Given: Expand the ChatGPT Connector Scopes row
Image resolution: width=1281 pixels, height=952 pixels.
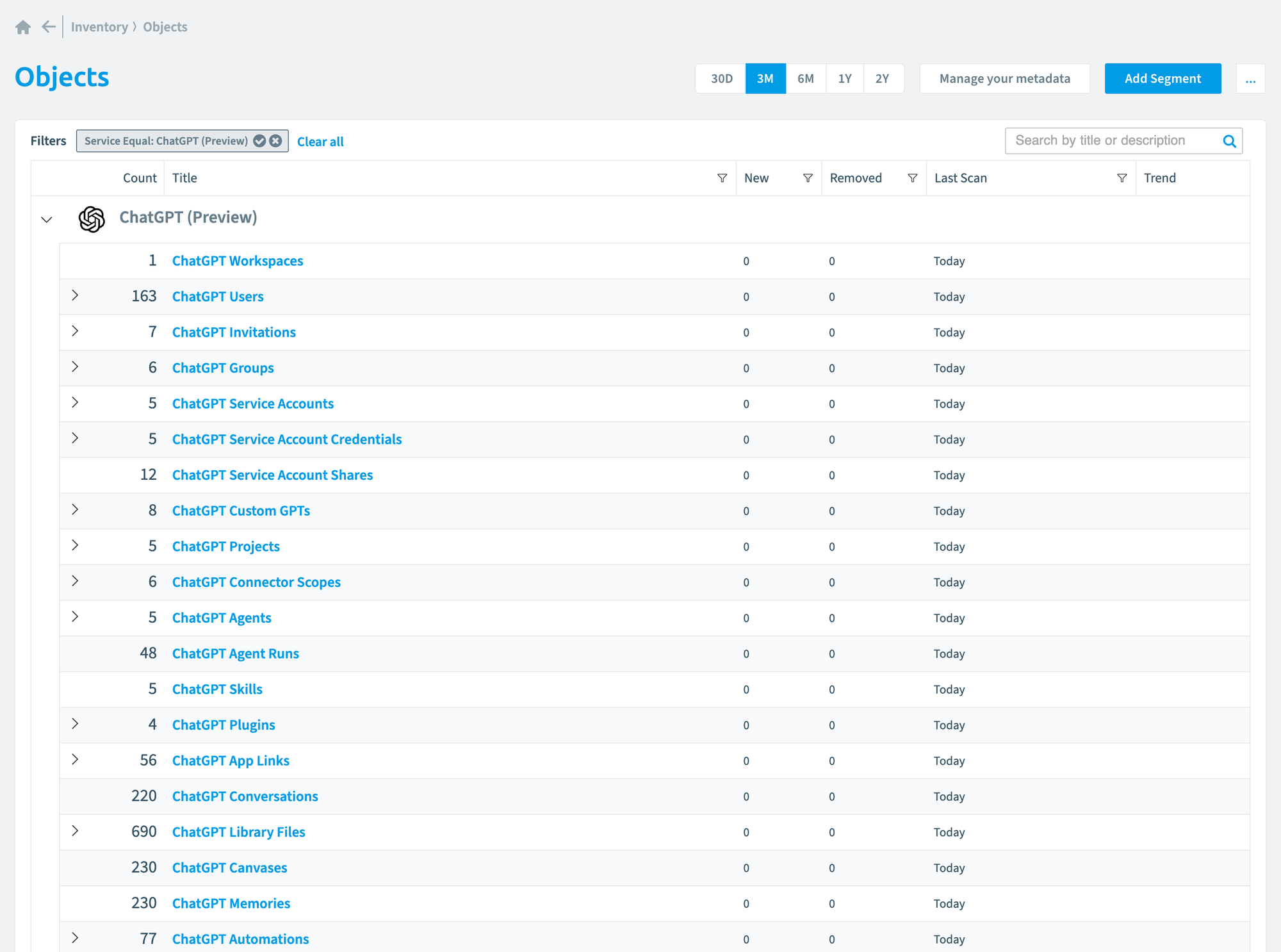Looking at the screenshot, I should click(75, 581).
